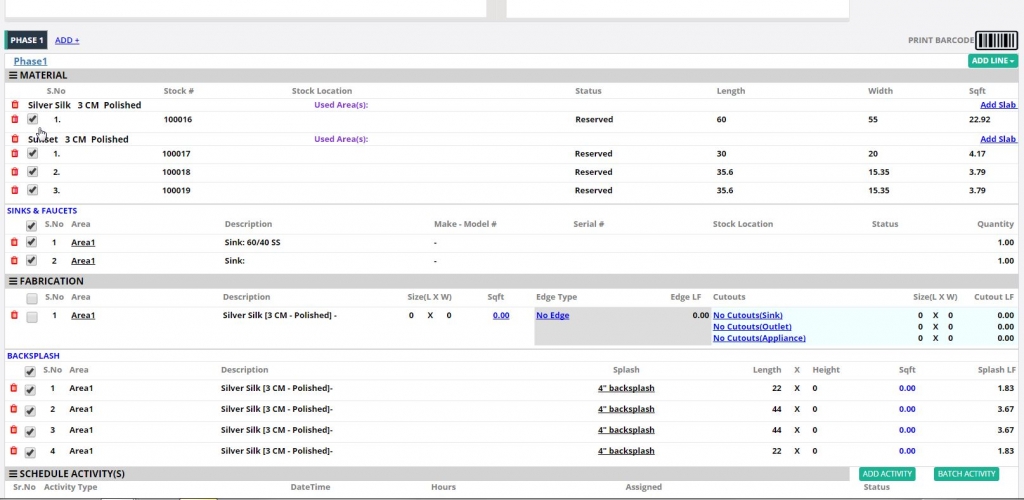Uncheck backsplash row 4 checkbox
Image resolution: width=1024 pixels, height=500 pixels.
(x=30, y=452)
